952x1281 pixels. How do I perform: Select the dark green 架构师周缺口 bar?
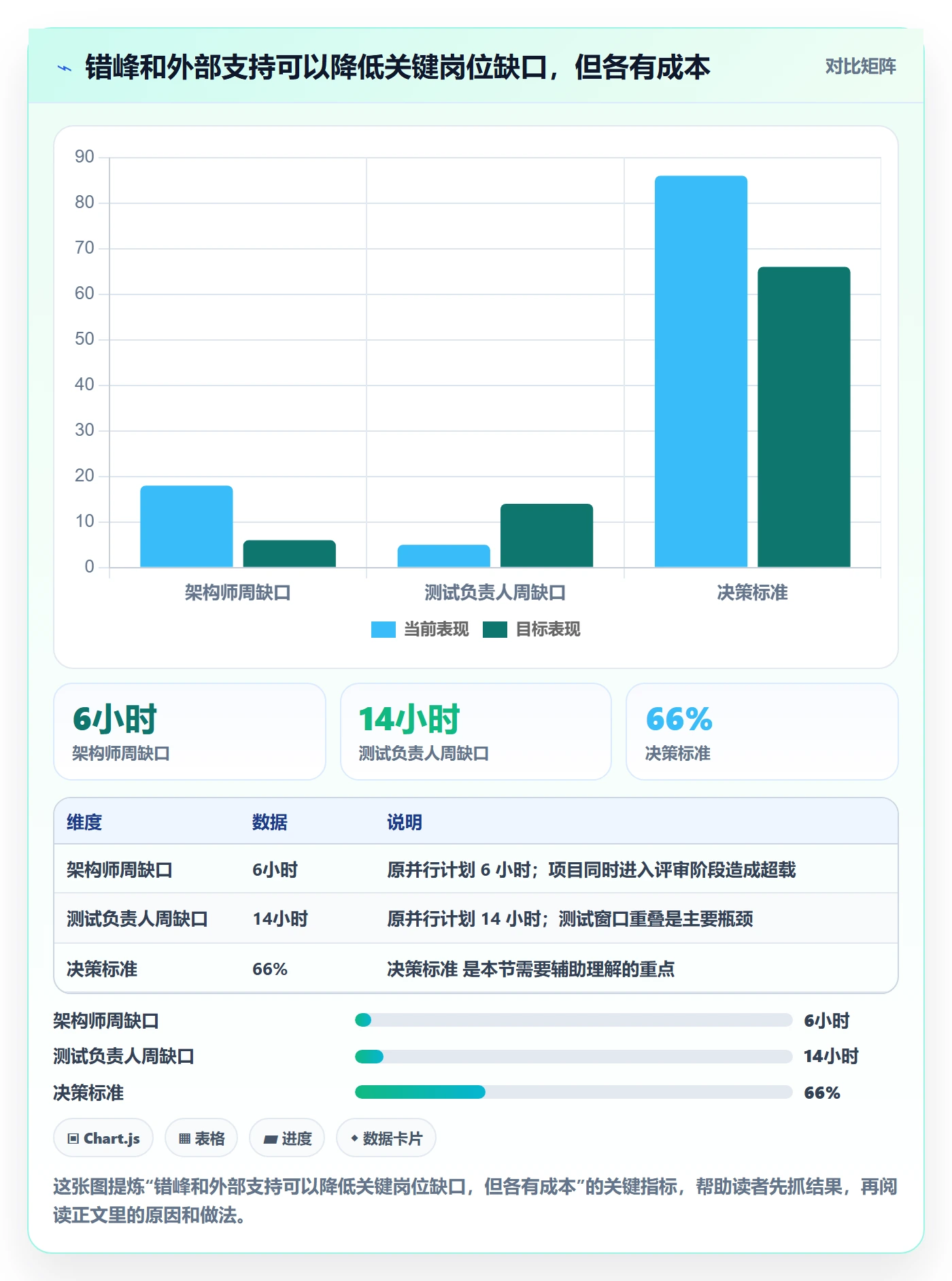pyautogui.click(x=290, y=553)
